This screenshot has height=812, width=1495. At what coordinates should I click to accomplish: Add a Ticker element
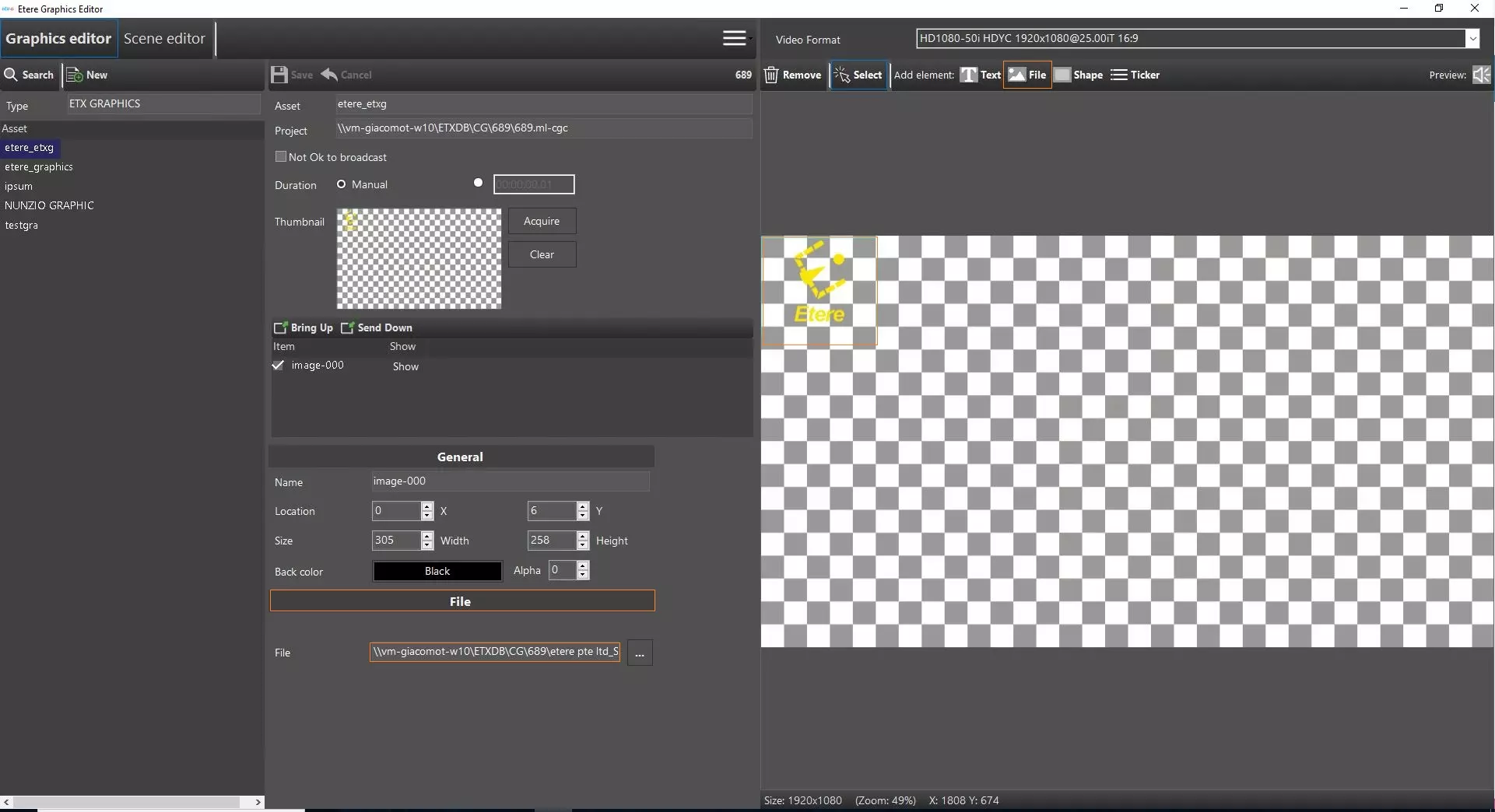[x=1135, y=75]
